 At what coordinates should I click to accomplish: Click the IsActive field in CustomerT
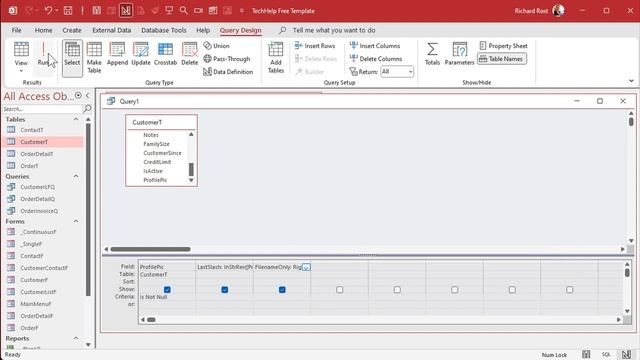point(153,171)
